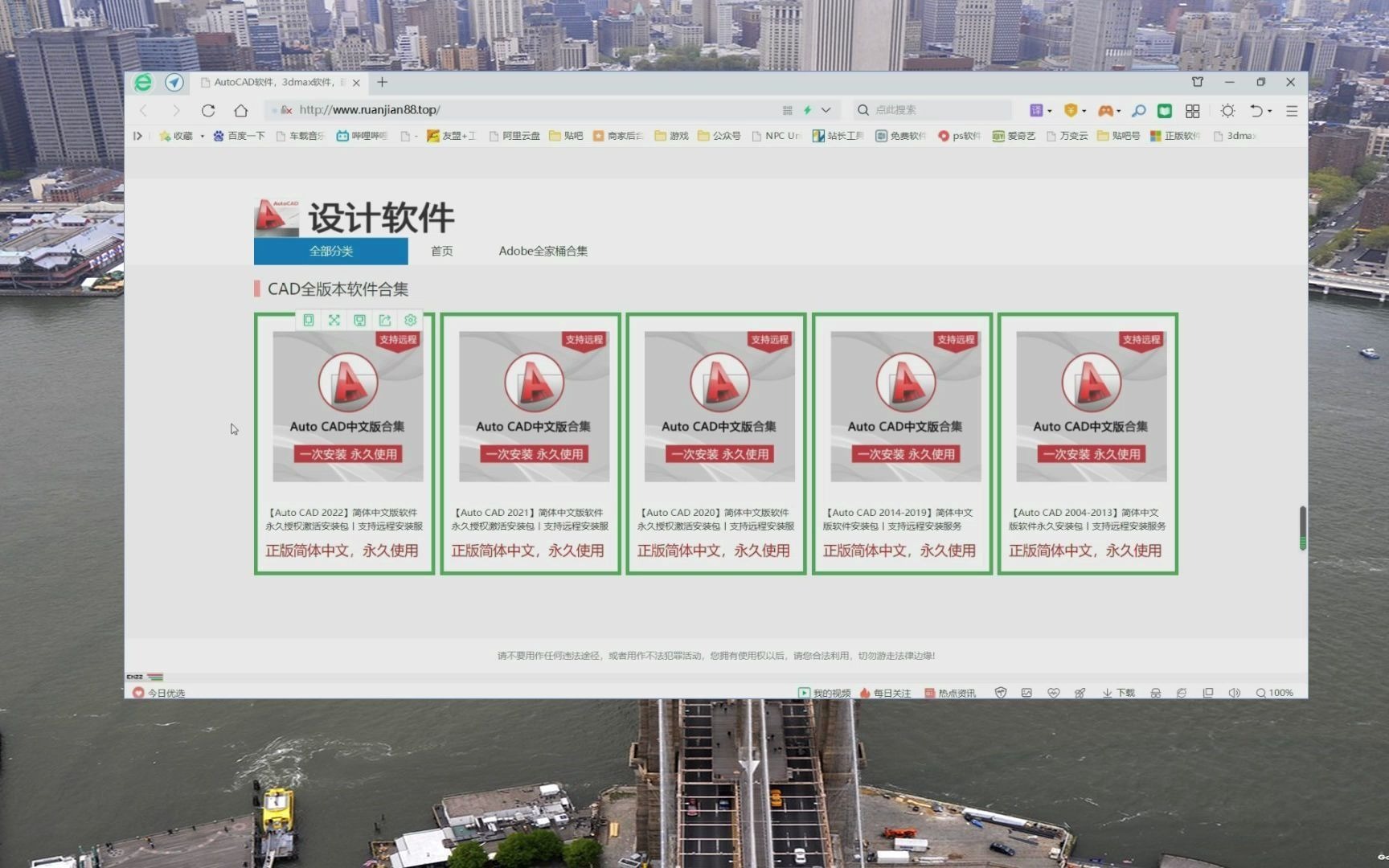The width and height of the screenshot is (1389, 868).
Task: Open 今日优选 in status bar
Action: pyautogui.click(x=159, y=693)
